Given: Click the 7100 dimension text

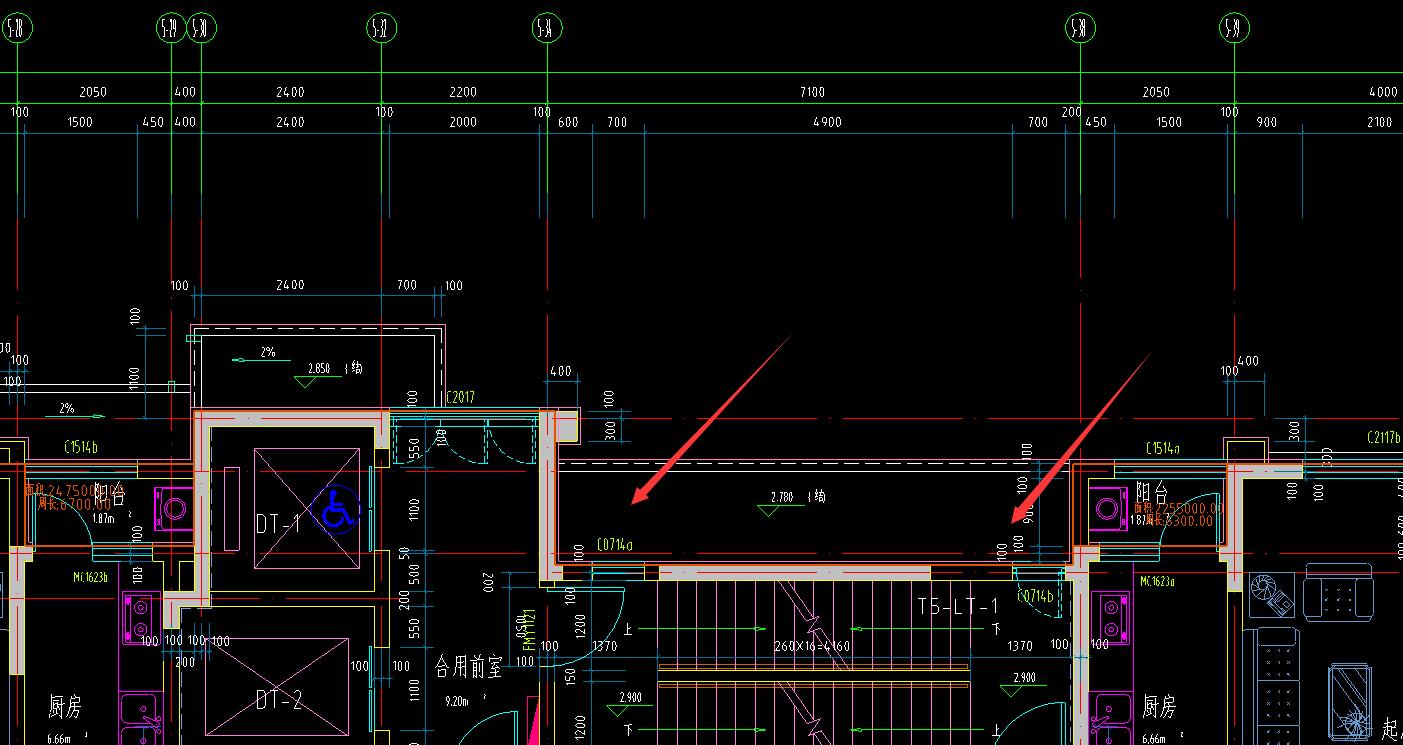Looking at the screenshot, I should click(x=812, y=92).
